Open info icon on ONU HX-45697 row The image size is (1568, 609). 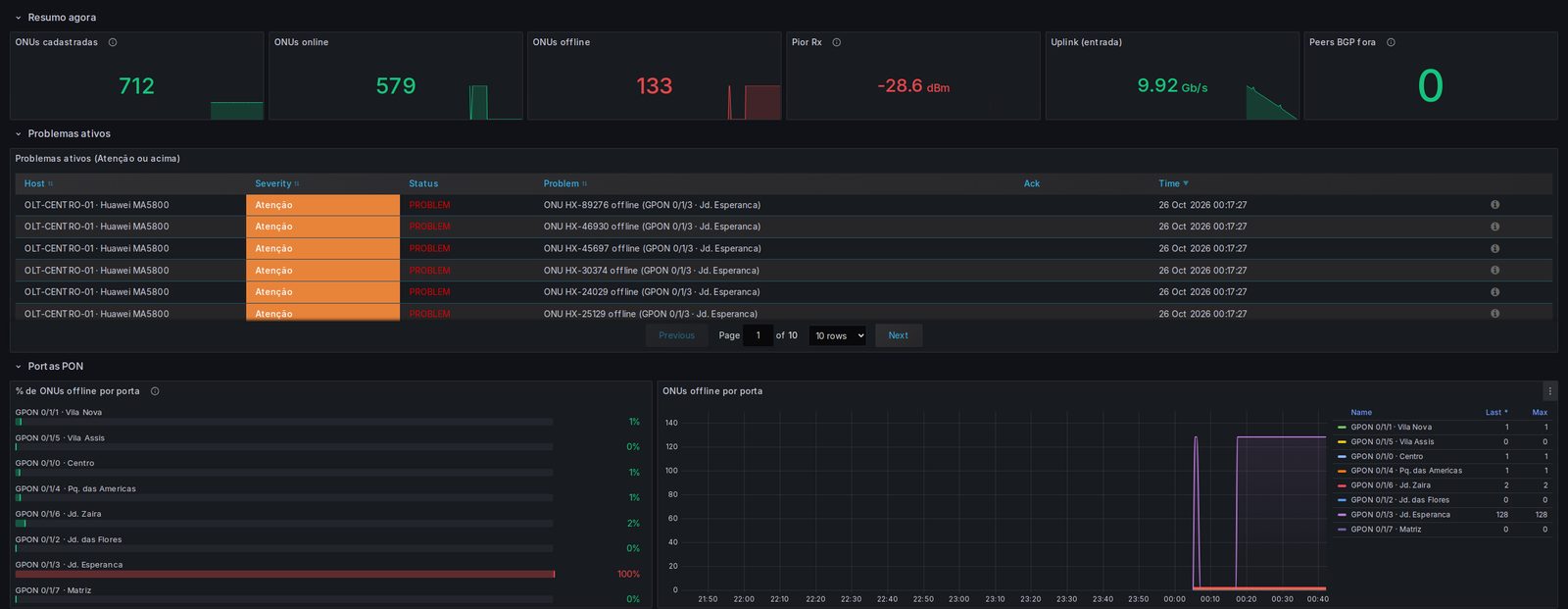tap(1494, 248)
